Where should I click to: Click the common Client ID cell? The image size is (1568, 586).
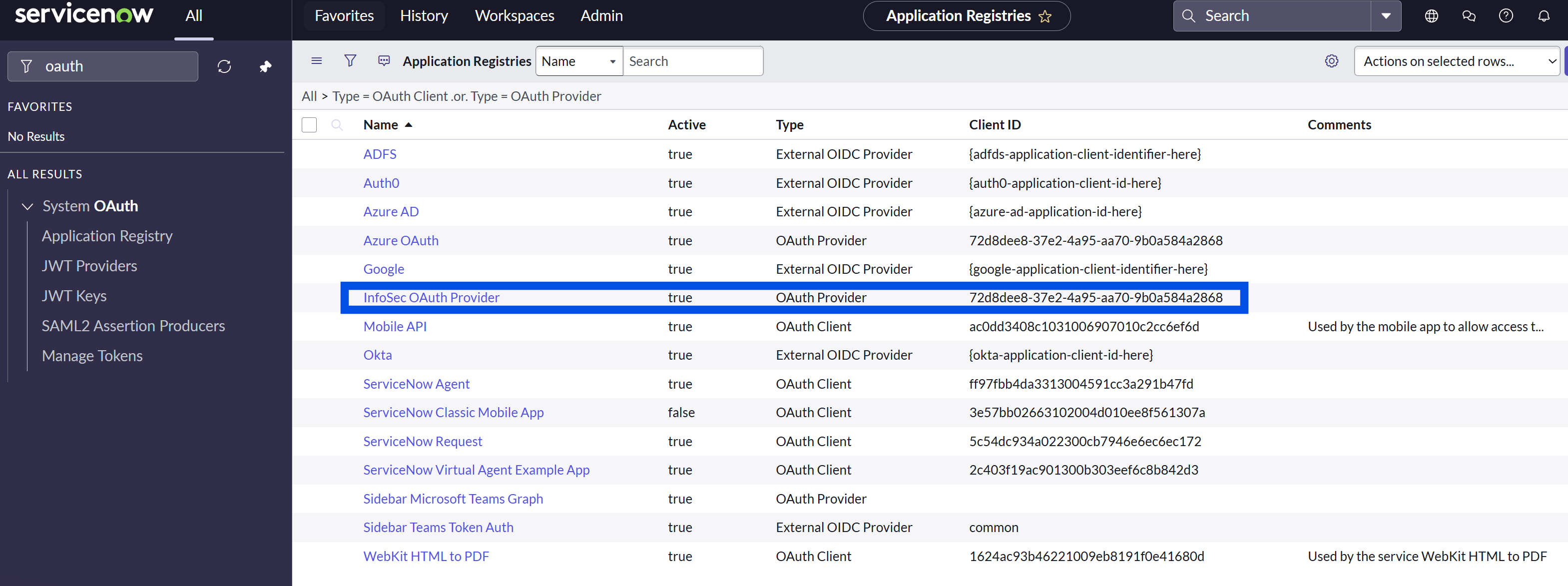coord(994,528)
